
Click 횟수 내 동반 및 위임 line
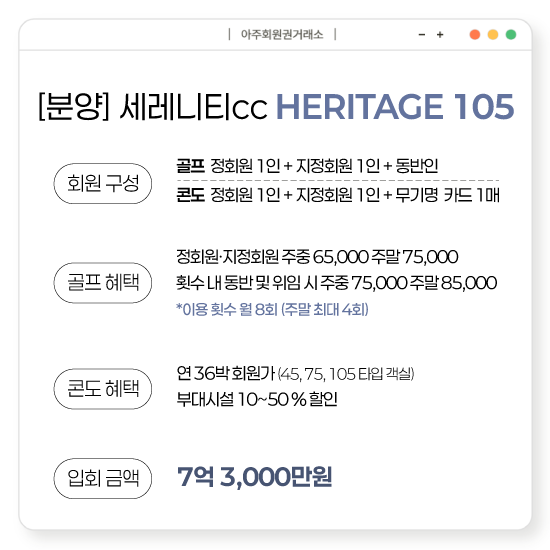(x=336, y=283)
